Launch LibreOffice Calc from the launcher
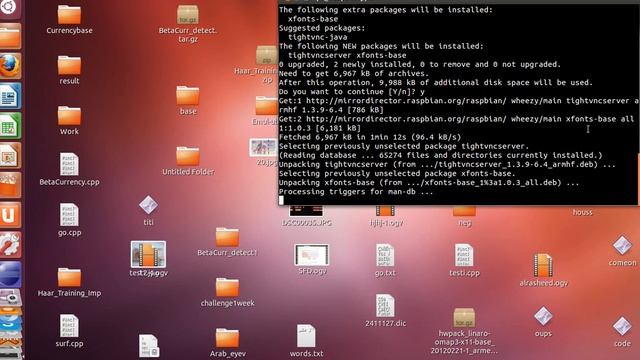The image size is (640, 360). pyautogui.click(x=10, y=126)
